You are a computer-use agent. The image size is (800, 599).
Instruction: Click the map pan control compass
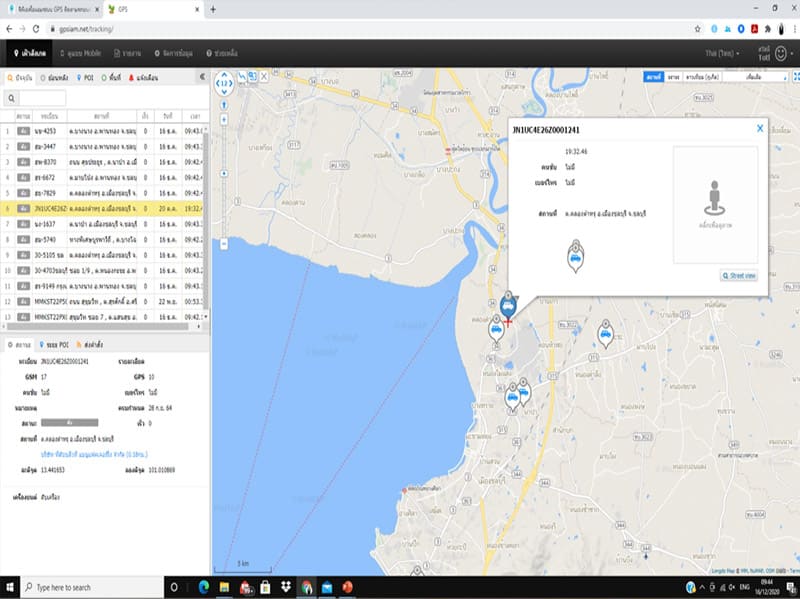(x=225, y=85)
